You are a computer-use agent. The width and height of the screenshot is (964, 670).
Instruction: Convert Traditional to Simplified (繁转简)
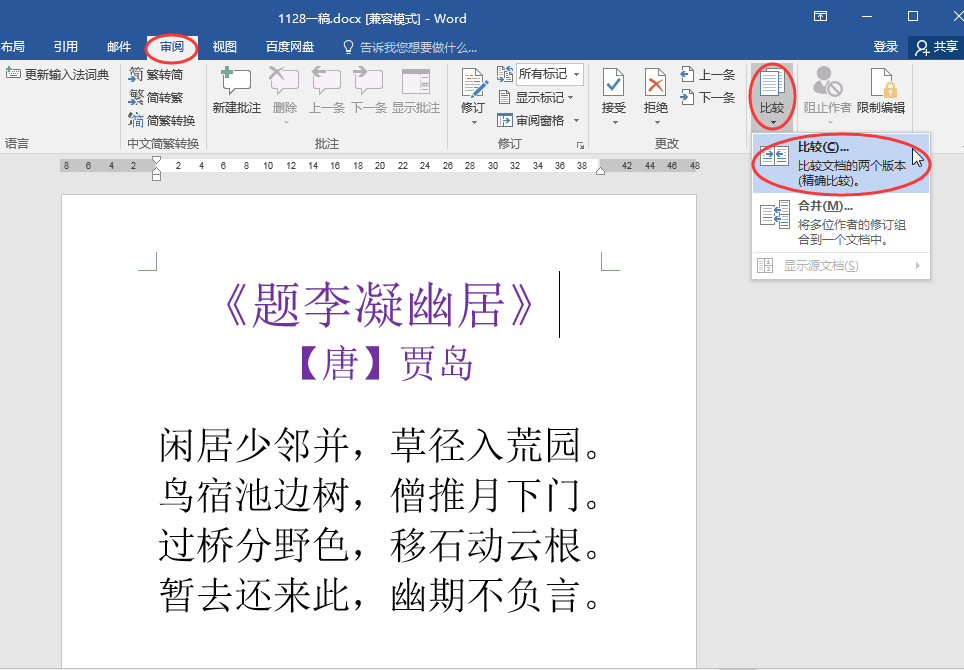click(156, 74)
